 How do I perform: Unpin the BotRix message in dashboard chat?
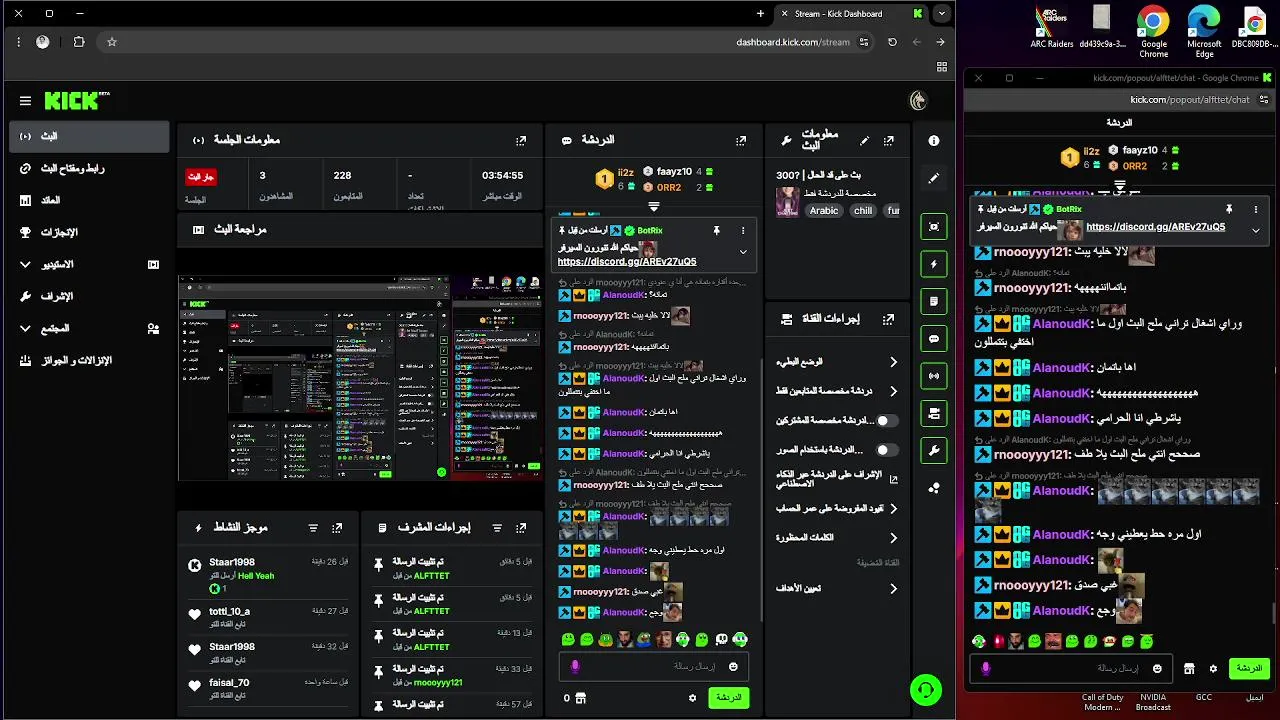(716, 230)
